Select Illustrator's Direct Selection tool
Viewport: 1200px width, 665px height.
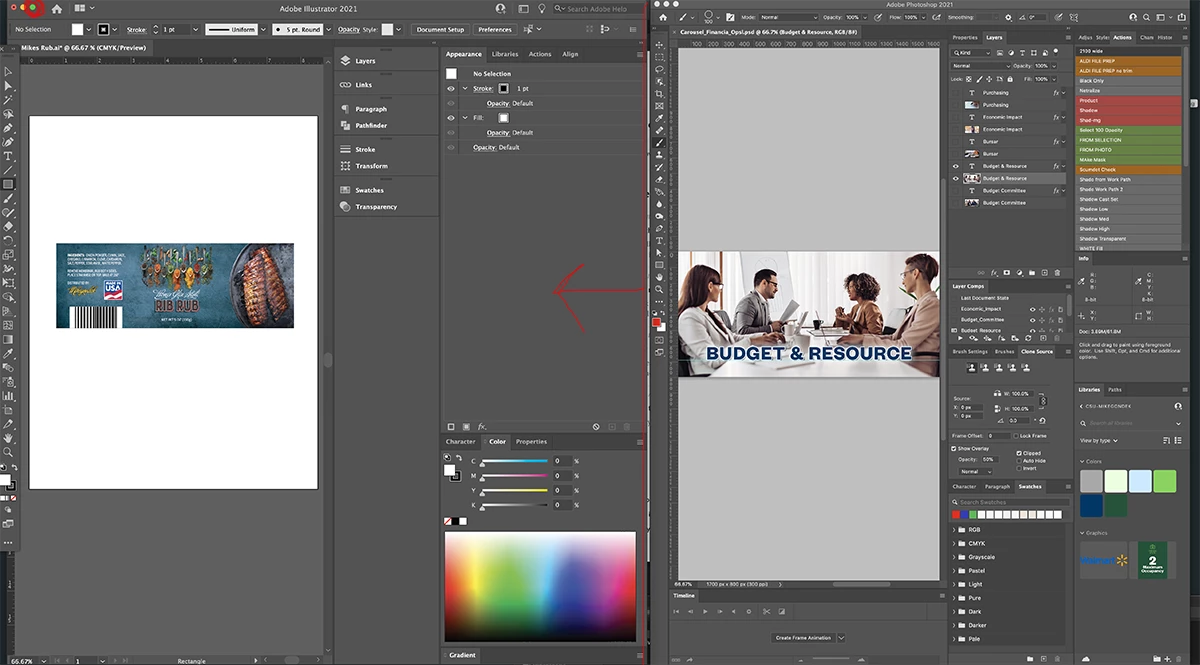(8, 86)
